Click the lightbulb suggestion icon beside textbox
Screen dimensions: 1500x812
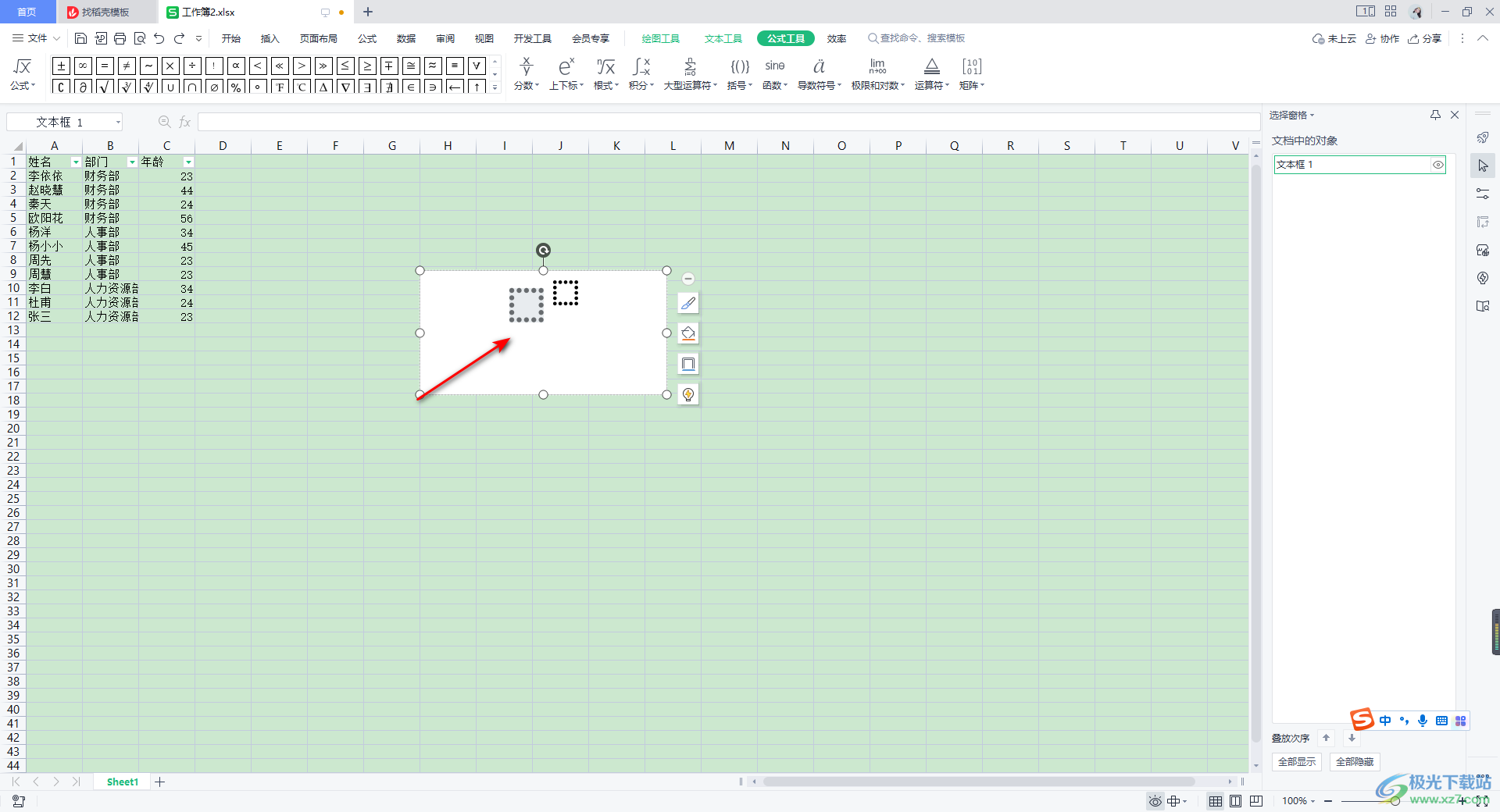click(x=688, y=394)
